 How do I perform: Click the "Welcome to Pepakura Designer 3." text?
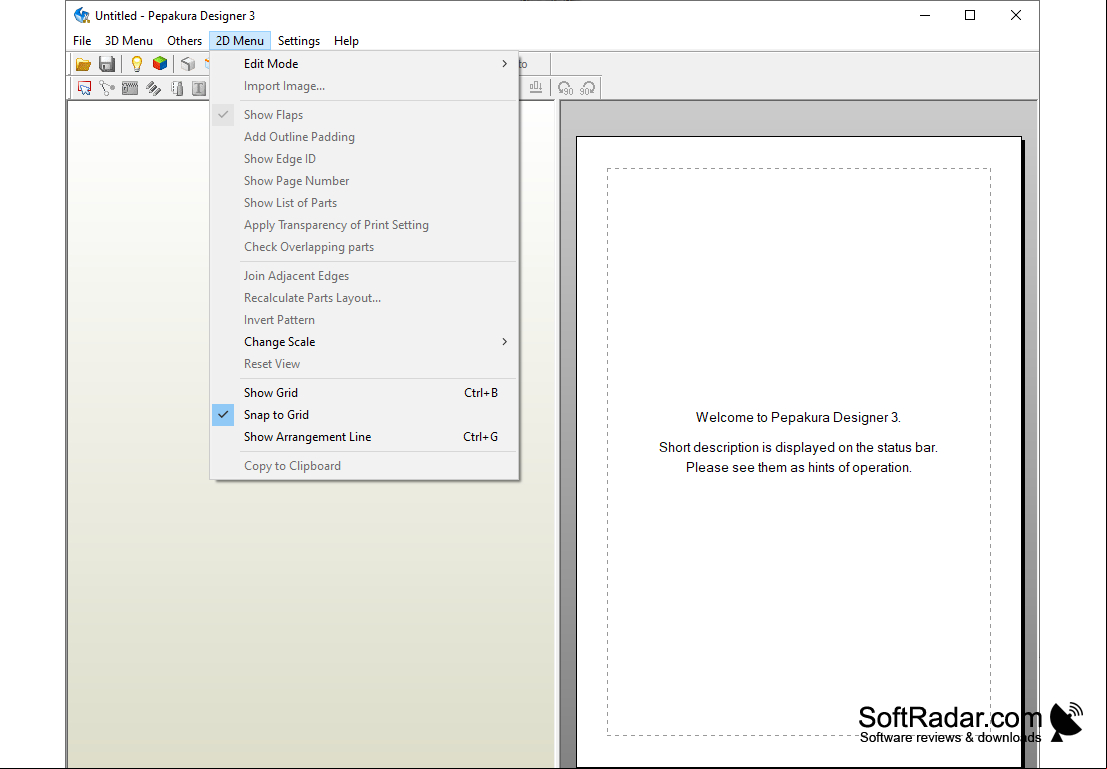[798, 417]
